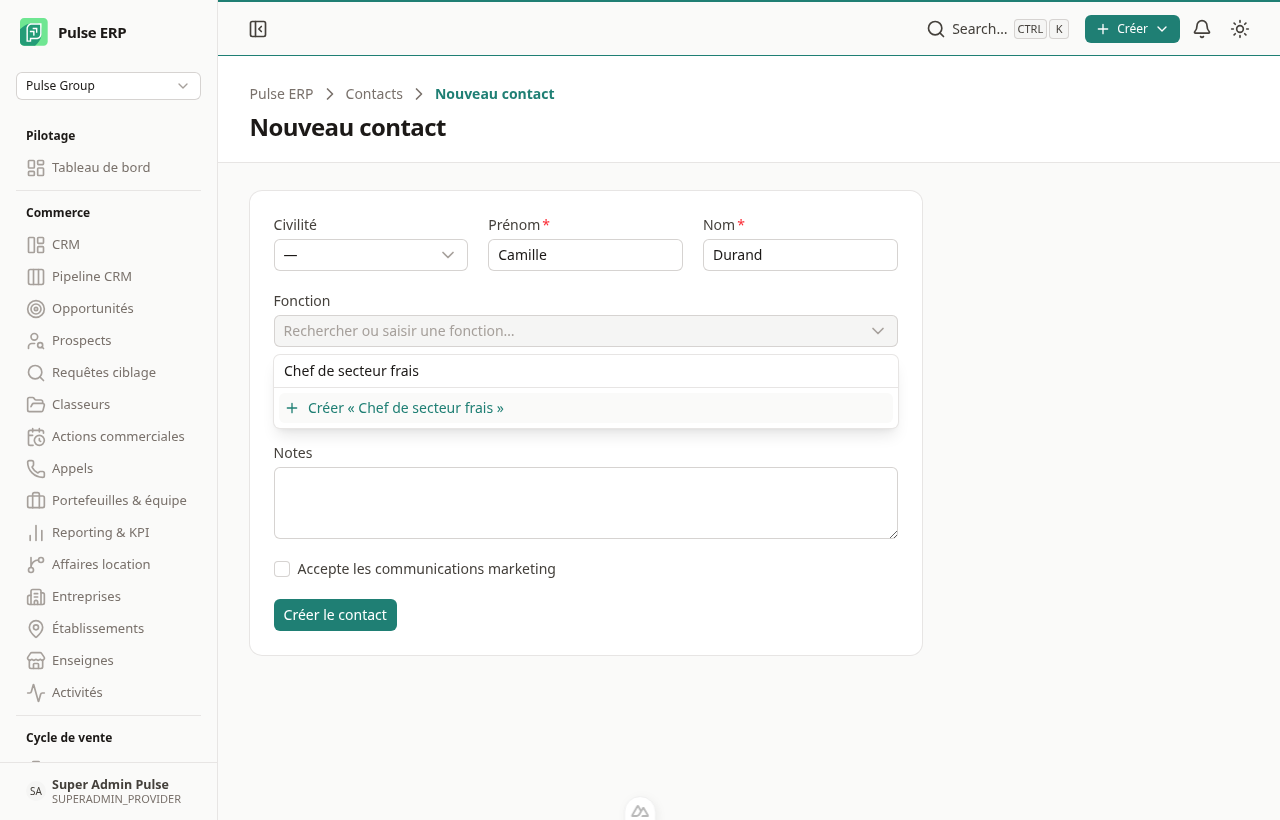Expand the Civilité dropdown
The height and width of the screenshot is (820, 1280).
371,255
